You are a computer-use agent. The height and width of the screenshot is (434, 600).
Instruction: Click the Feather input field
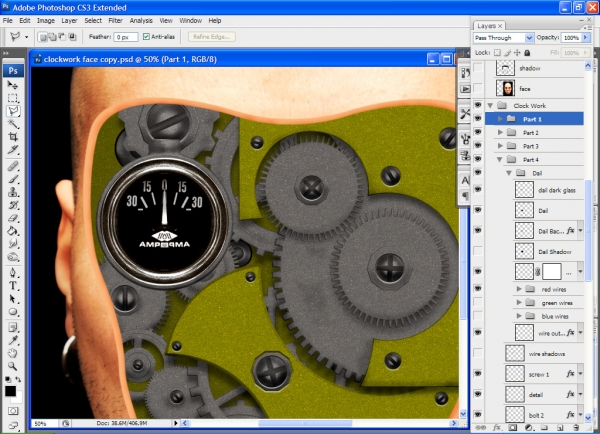126,37
